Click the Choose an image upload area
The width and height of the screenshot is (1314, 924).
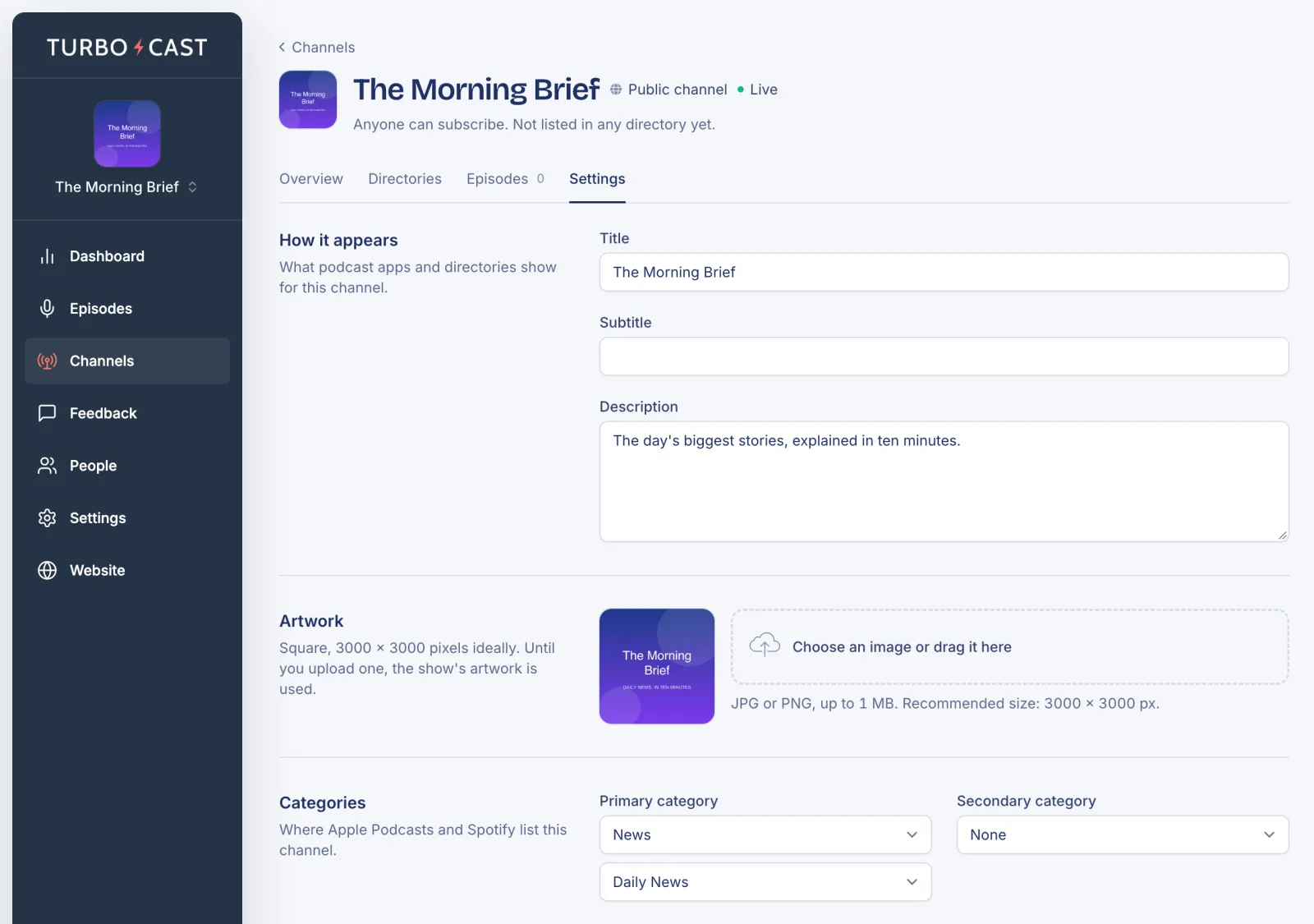(1010, 646)
